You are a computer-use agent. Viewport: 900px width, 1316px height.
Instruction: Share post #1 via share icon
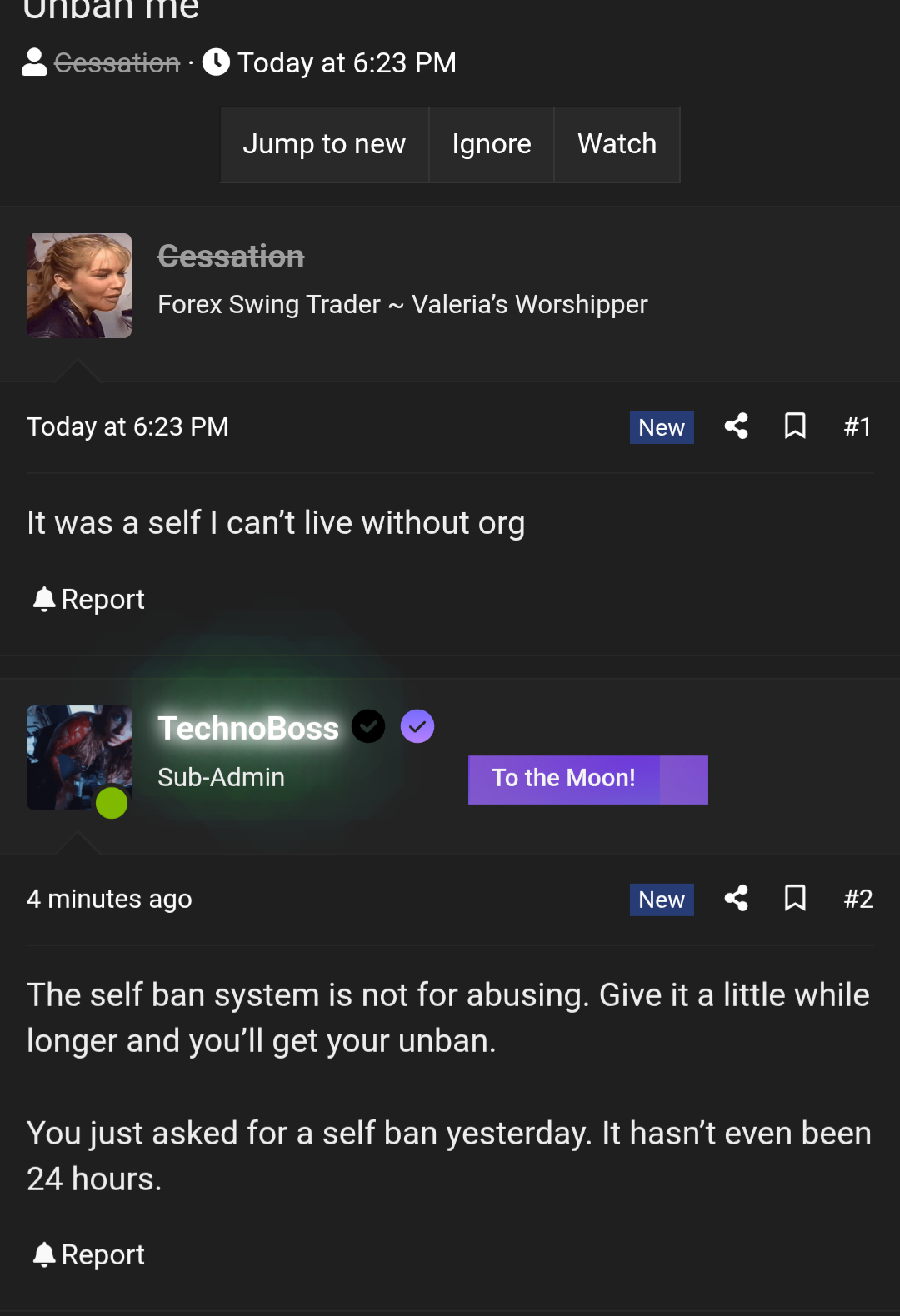click(x=736, y=426)
